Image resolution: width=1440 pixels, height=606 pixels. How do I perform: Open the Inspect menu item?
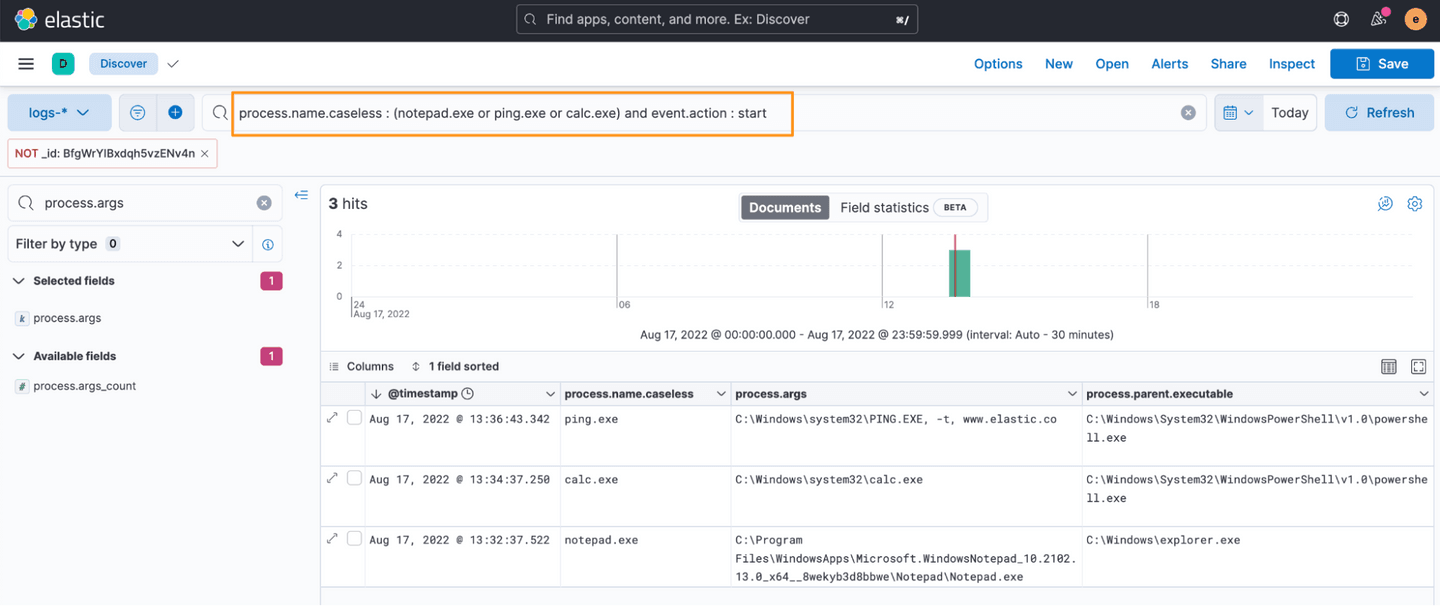click(x=1291, y=64)
